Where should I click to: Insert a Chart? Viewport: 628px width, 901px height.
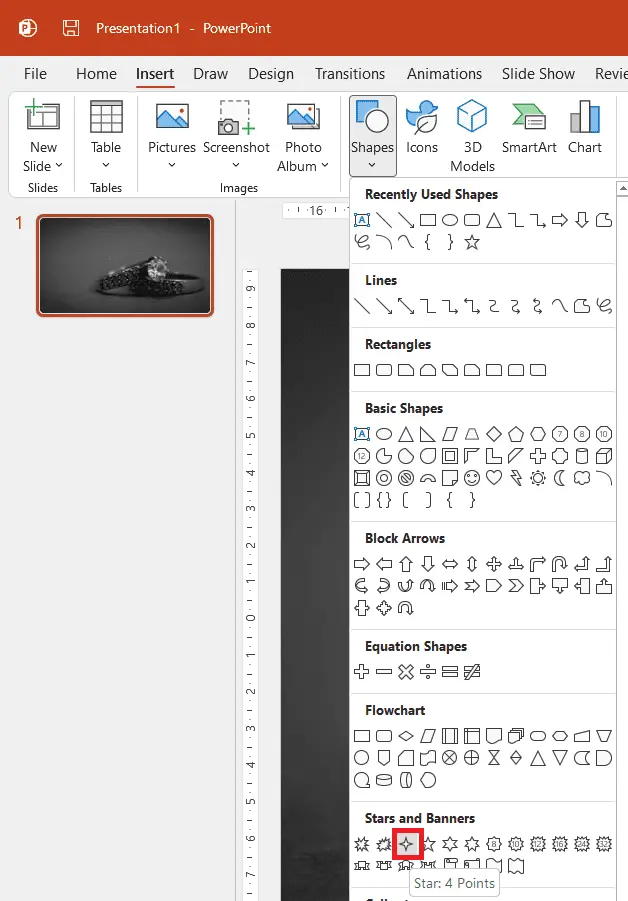[585, 128]
